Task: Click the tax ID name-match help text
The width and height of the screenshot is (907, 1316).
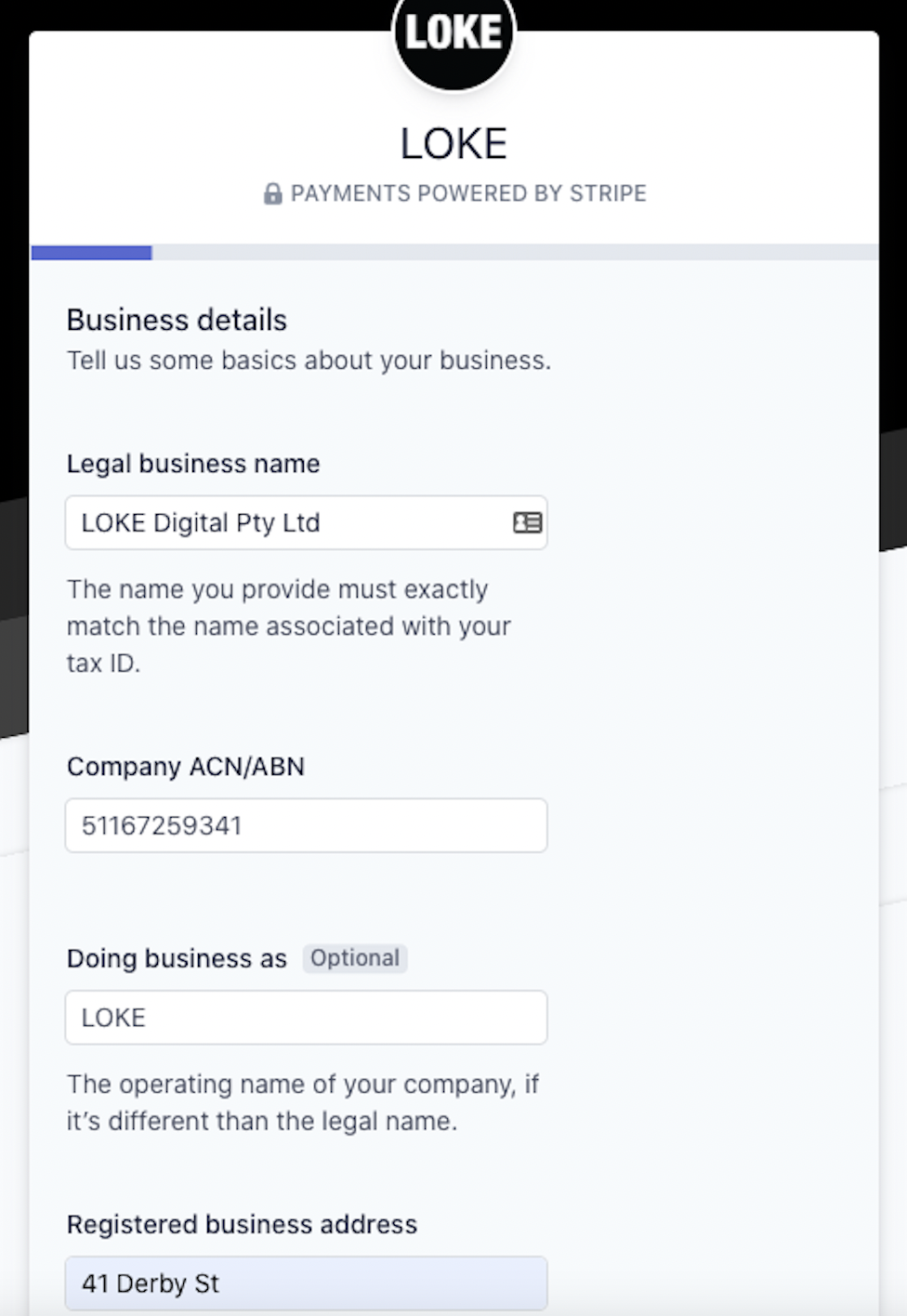Action: [x=289, y=626]
